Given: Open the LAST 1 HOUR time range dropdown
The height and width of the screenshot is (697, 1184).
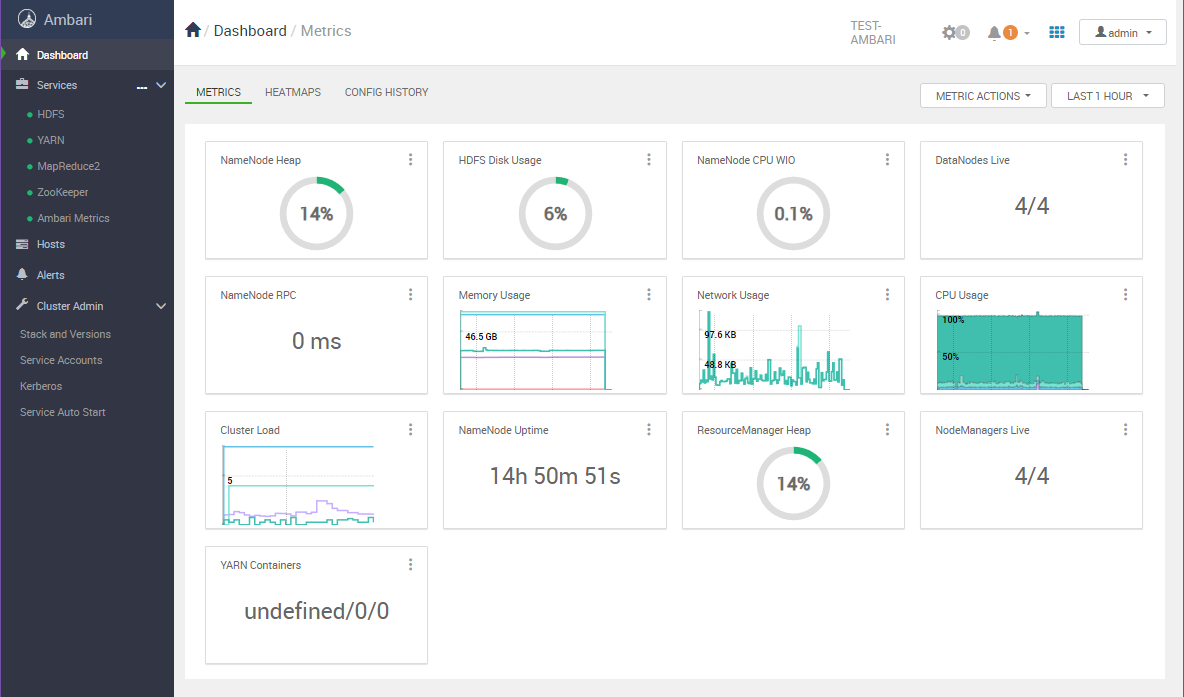Looking at the screenshot, I should (1107, 95).
